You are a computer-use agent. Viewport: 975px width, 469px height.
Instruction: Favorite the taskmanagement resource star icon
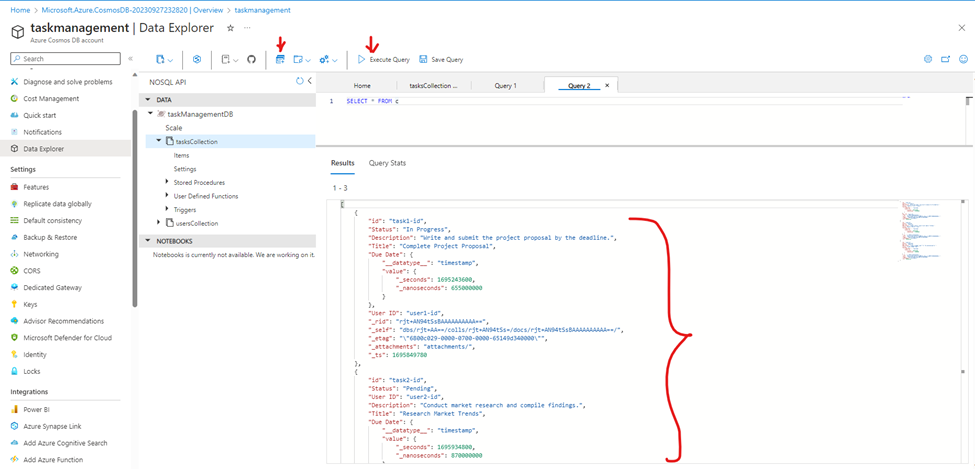click(x=230, y=28)
